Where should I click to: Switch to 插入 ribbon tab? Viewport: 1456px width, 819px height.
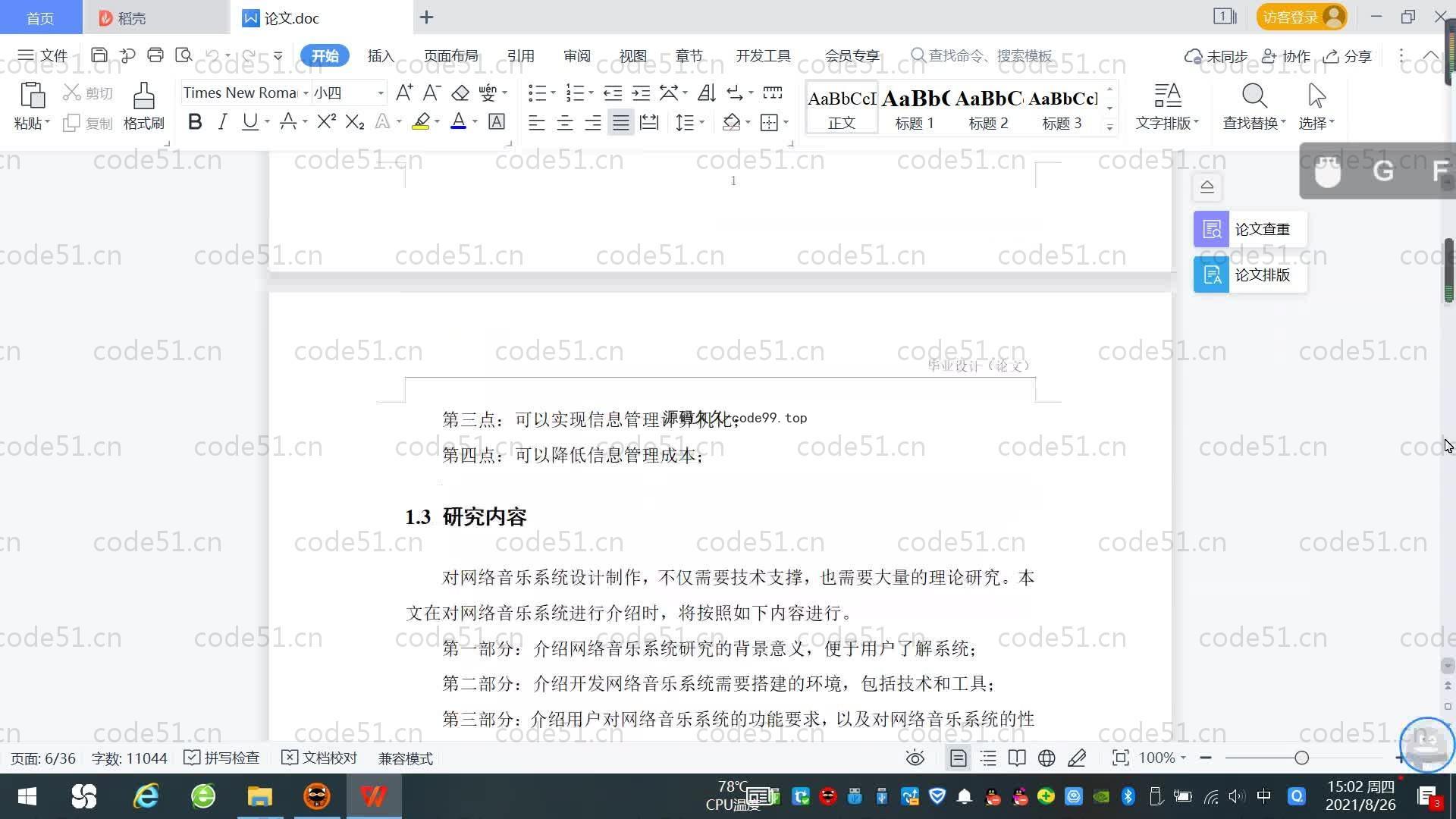click(381, 56)
